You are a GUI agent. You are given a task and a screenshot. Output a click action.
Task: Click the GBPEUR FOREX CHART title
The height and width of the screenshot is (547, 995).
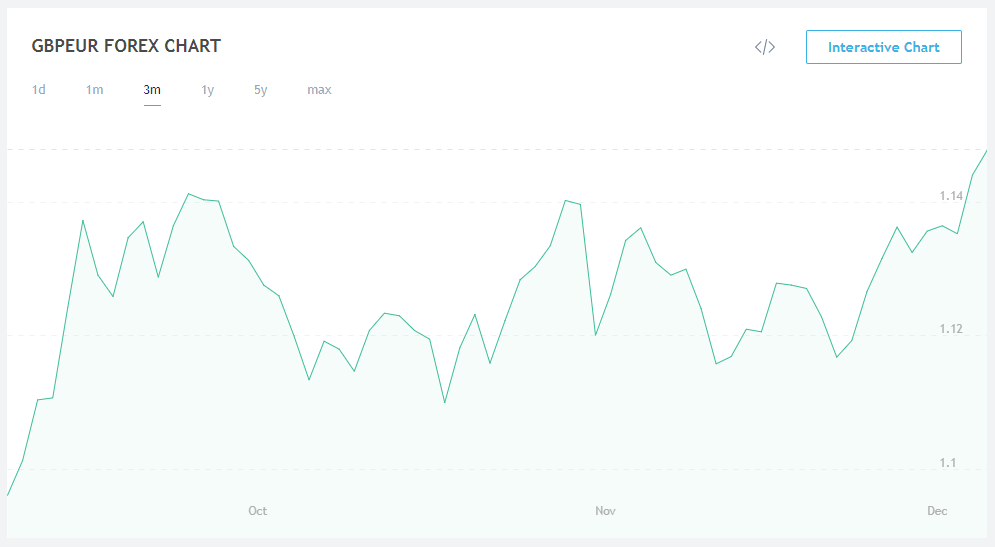(126, 46)
